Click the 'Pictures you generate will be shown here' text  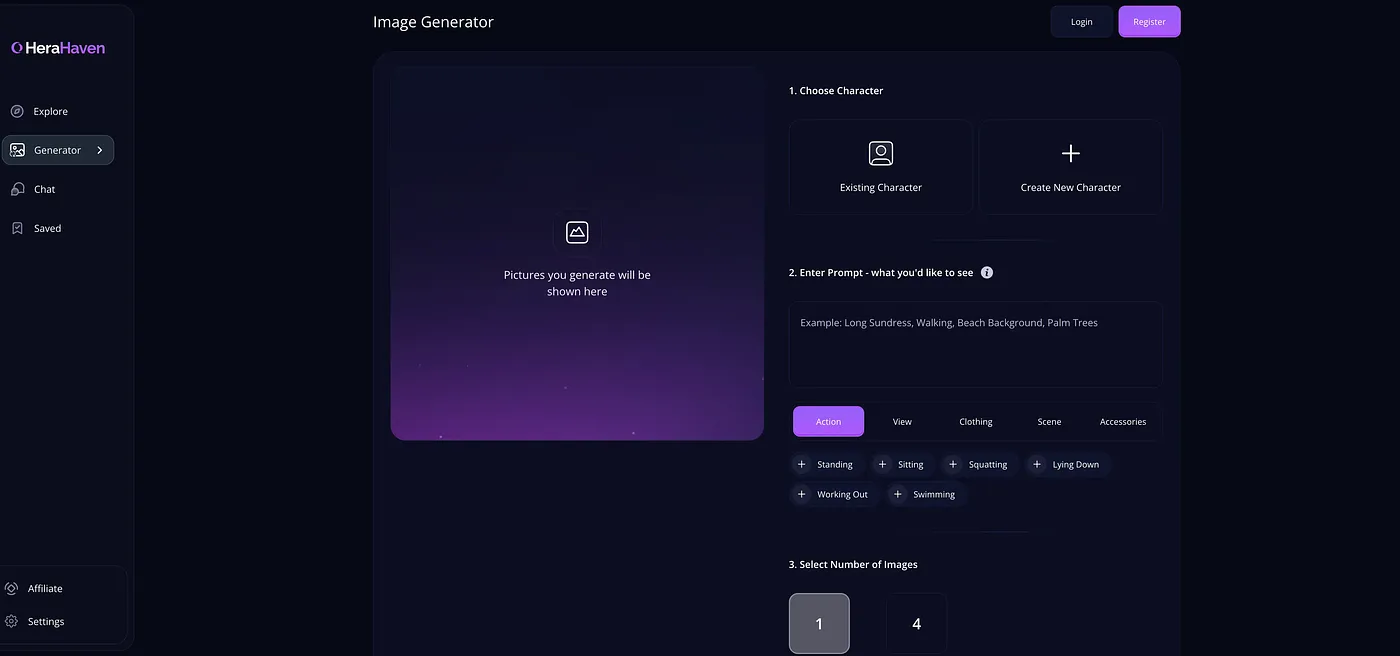577,283
